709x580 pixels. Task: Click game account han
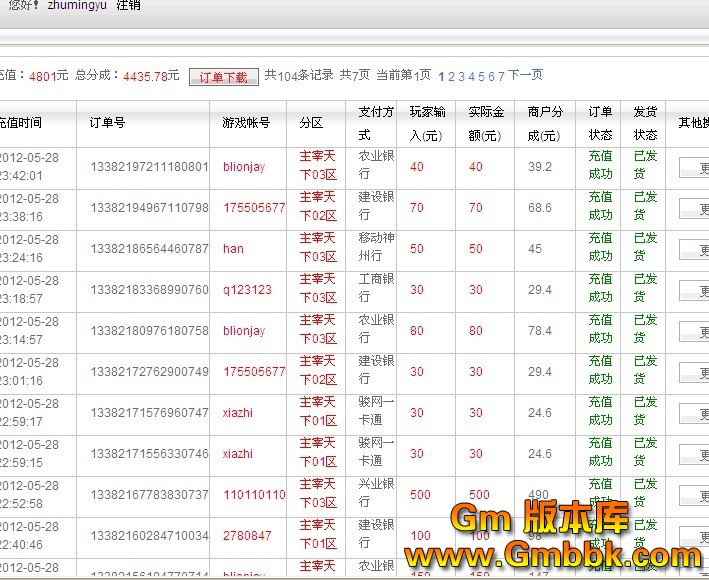tap(233, 249)
